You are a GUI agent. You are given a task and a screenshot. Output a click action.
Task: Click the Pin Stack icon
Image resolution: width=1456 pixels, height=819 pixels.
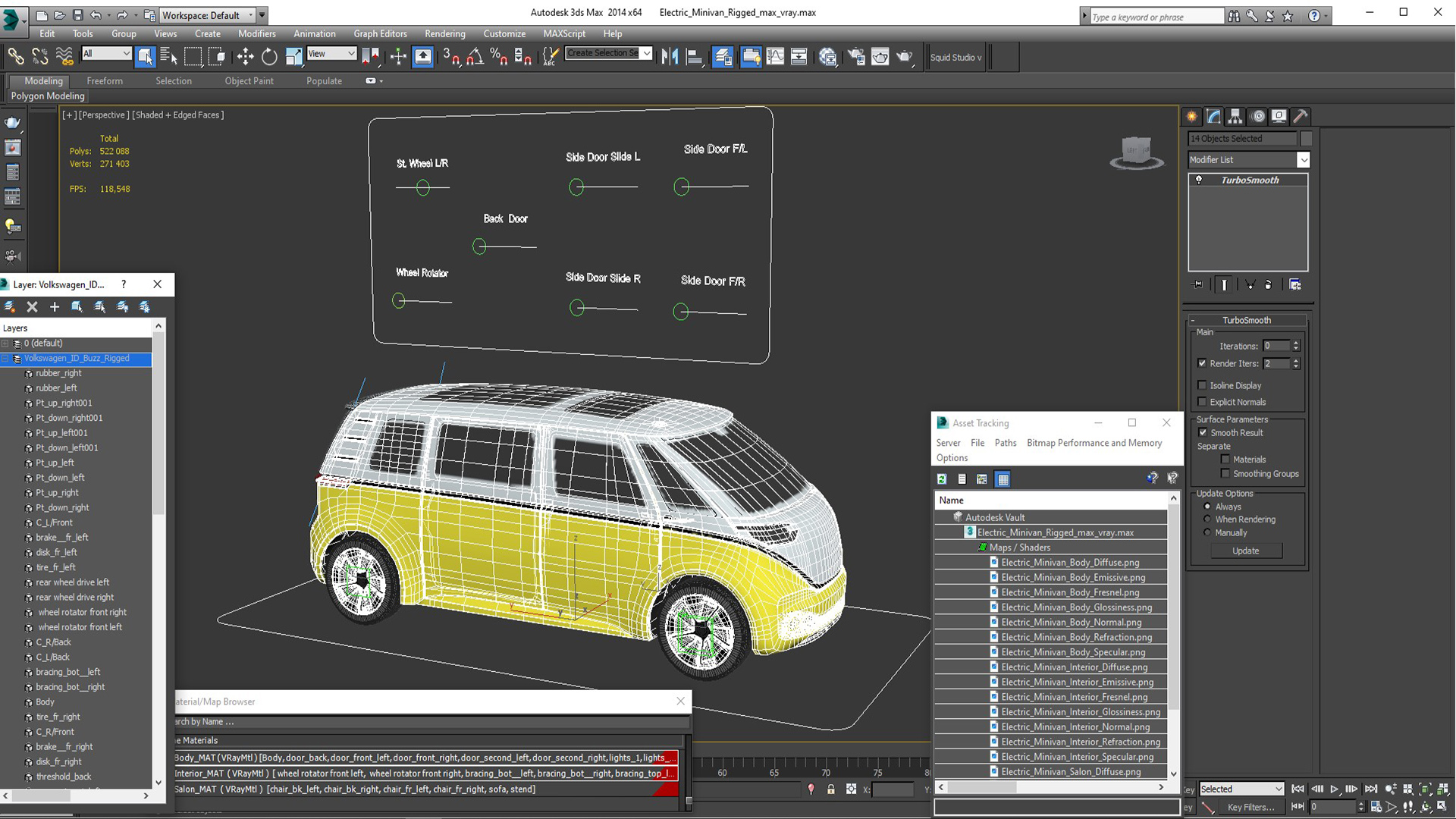tap(1198, 285)
